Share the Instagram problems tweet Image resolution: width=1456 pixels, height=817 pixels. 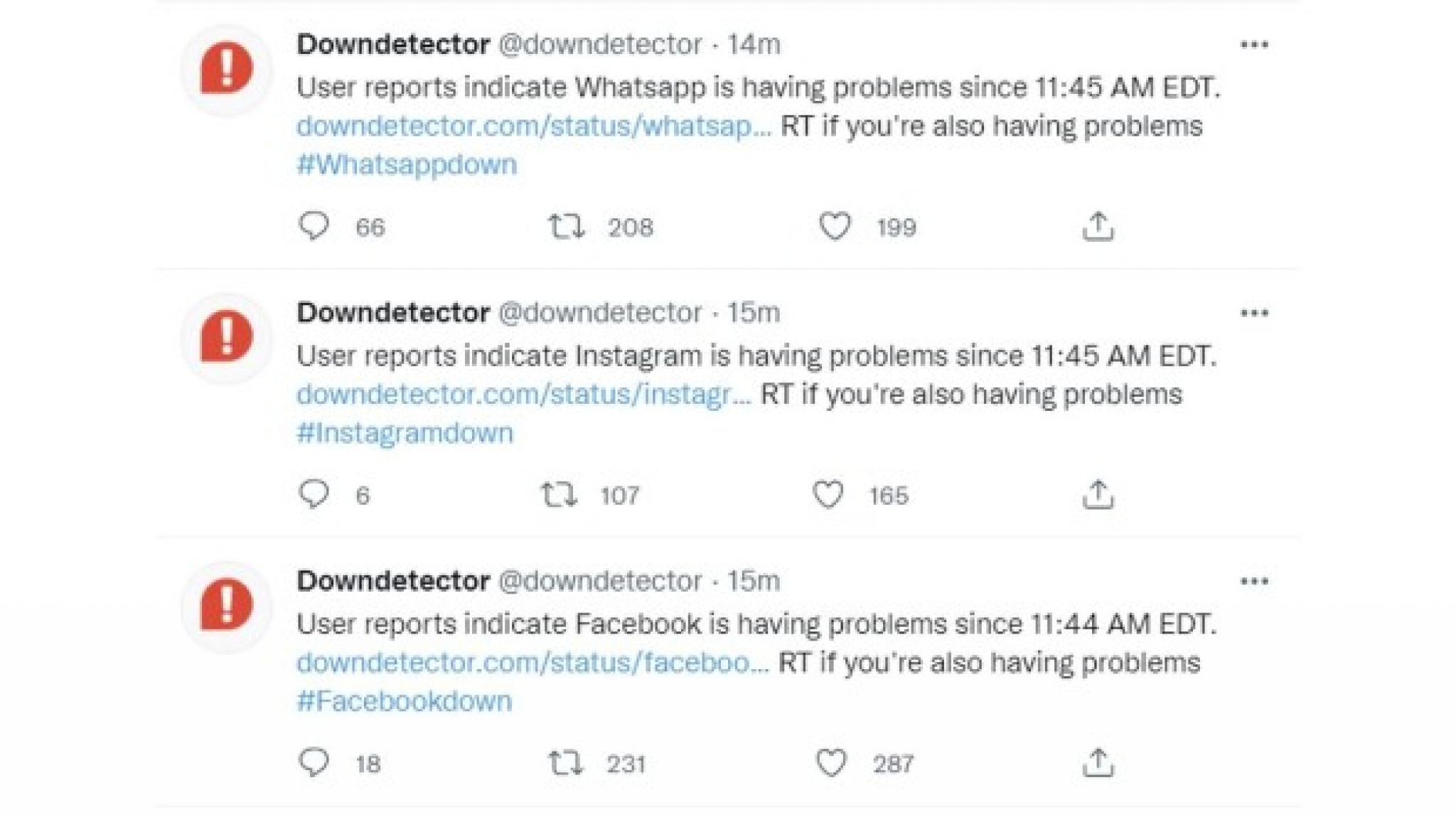tap(1098, 495)
